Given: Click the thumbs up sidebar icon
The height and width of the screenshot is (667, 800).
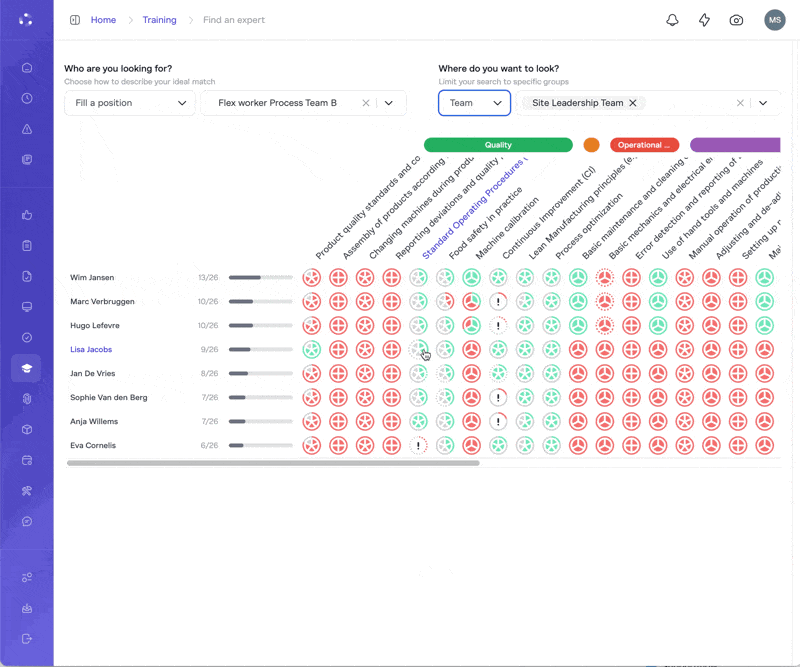Looking at the screenshot, I should click(x=27, y=215).
